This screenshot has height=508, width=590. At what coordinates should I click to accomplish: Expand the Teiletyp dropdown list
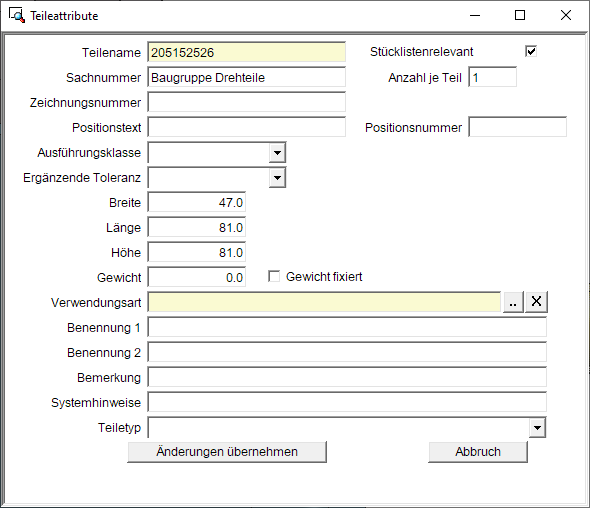(x=537, y=428)
